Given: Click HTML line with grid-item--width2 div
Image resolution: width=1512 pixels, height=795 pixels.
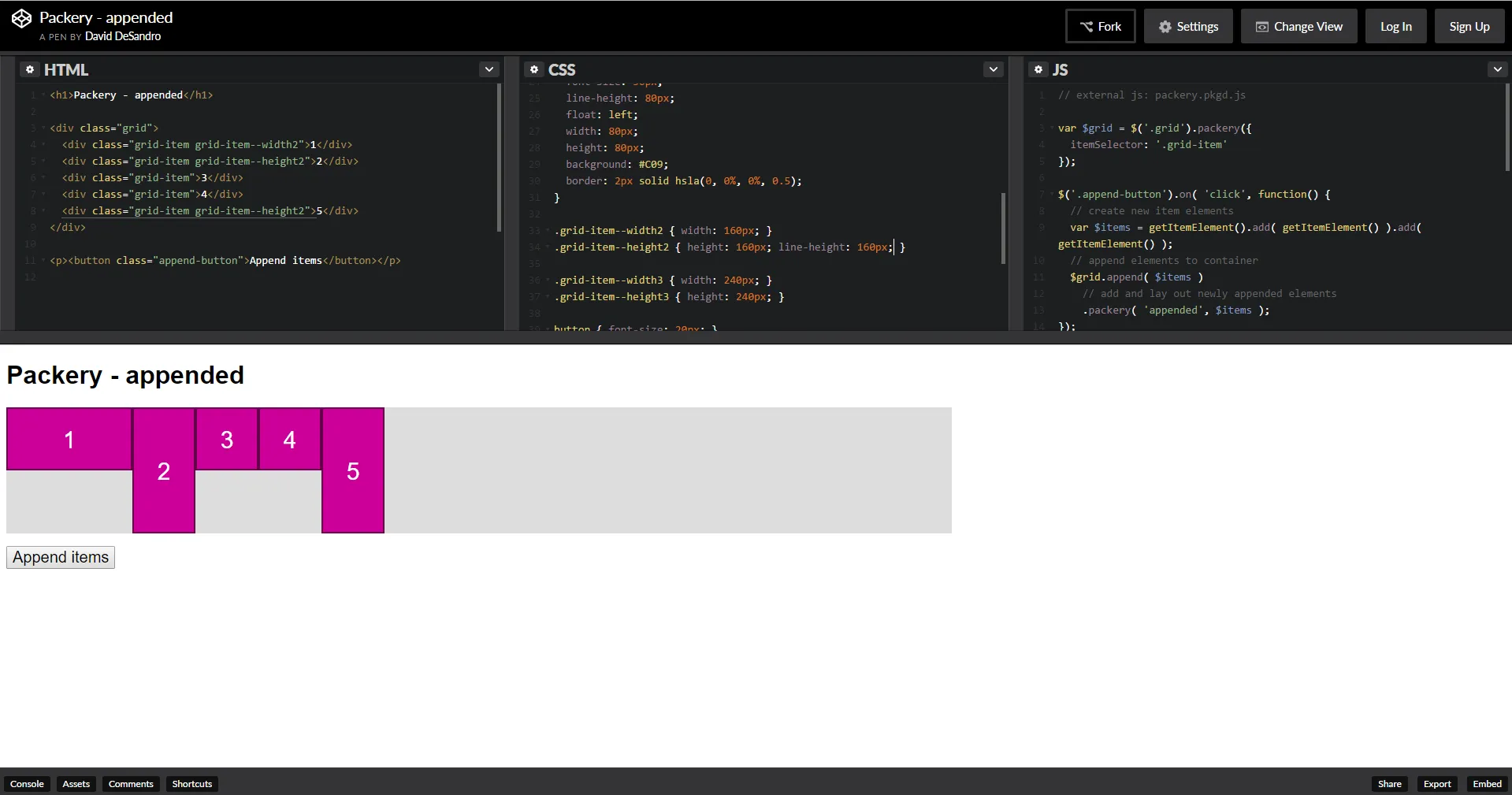Looking at the screenshot, I should click(207, 145).
